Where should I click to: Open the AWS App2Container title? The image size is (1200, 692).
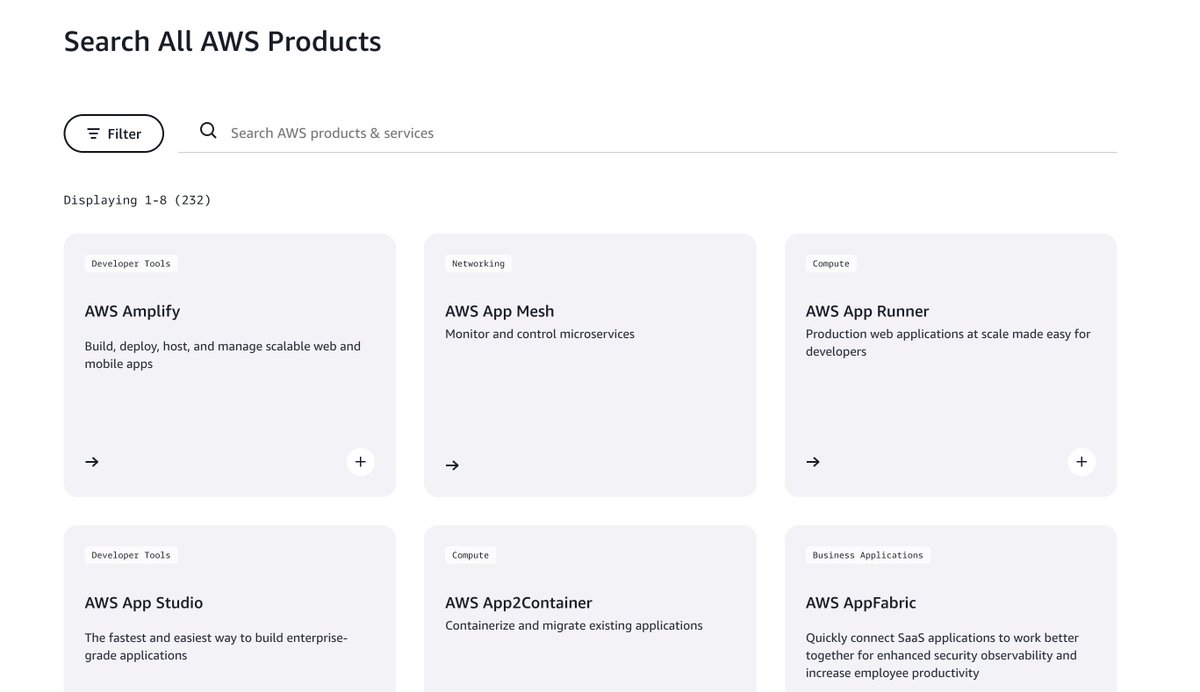point(518,603)
